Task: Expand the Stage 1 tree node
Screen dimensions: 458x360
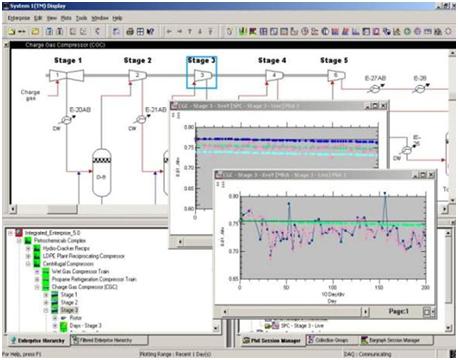Action: click(46, 295)
